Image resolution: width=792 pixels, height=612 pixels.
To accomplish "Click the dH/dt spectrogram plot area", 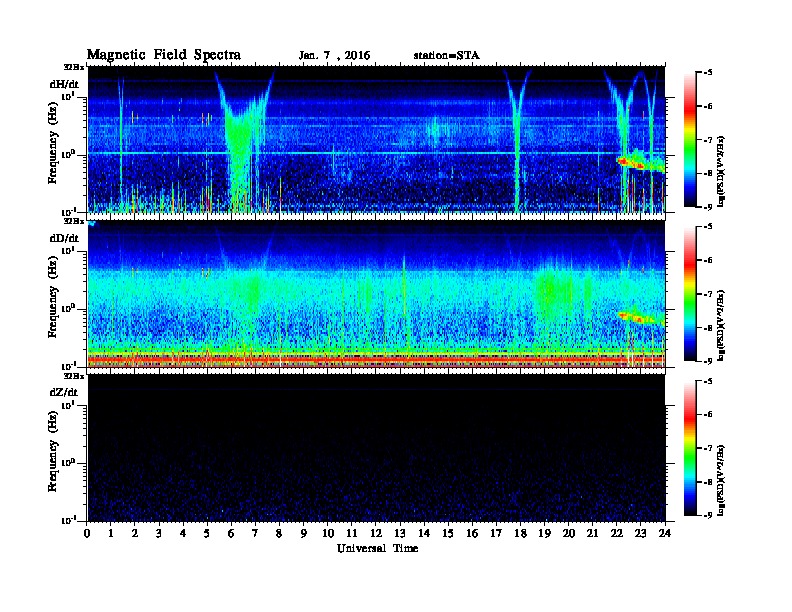I will [x=376, y=139].
